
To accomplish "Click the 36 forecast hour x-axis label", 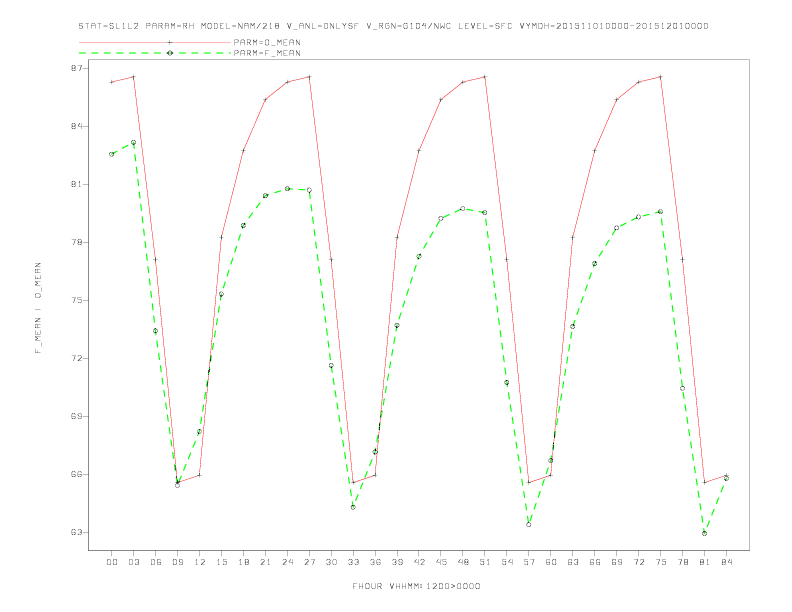I will click(375, 562).
